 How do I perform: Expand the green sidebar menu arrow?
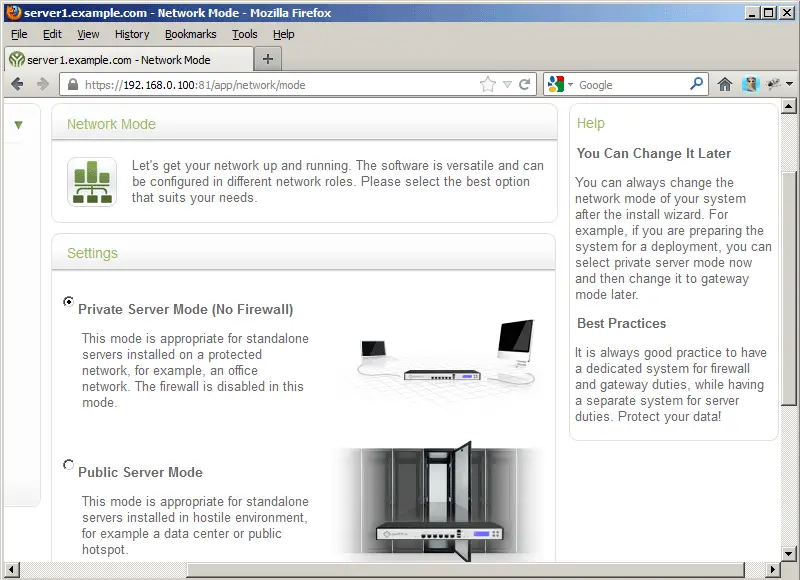(18, 125)
